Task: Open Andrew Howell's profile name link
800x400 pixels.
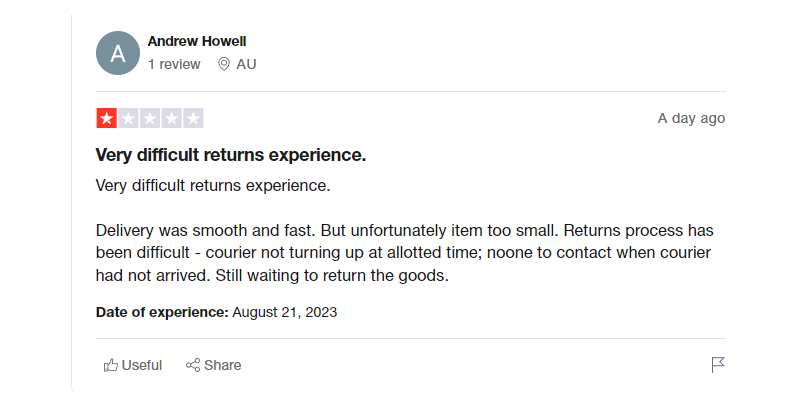Action: coord(197,41)
